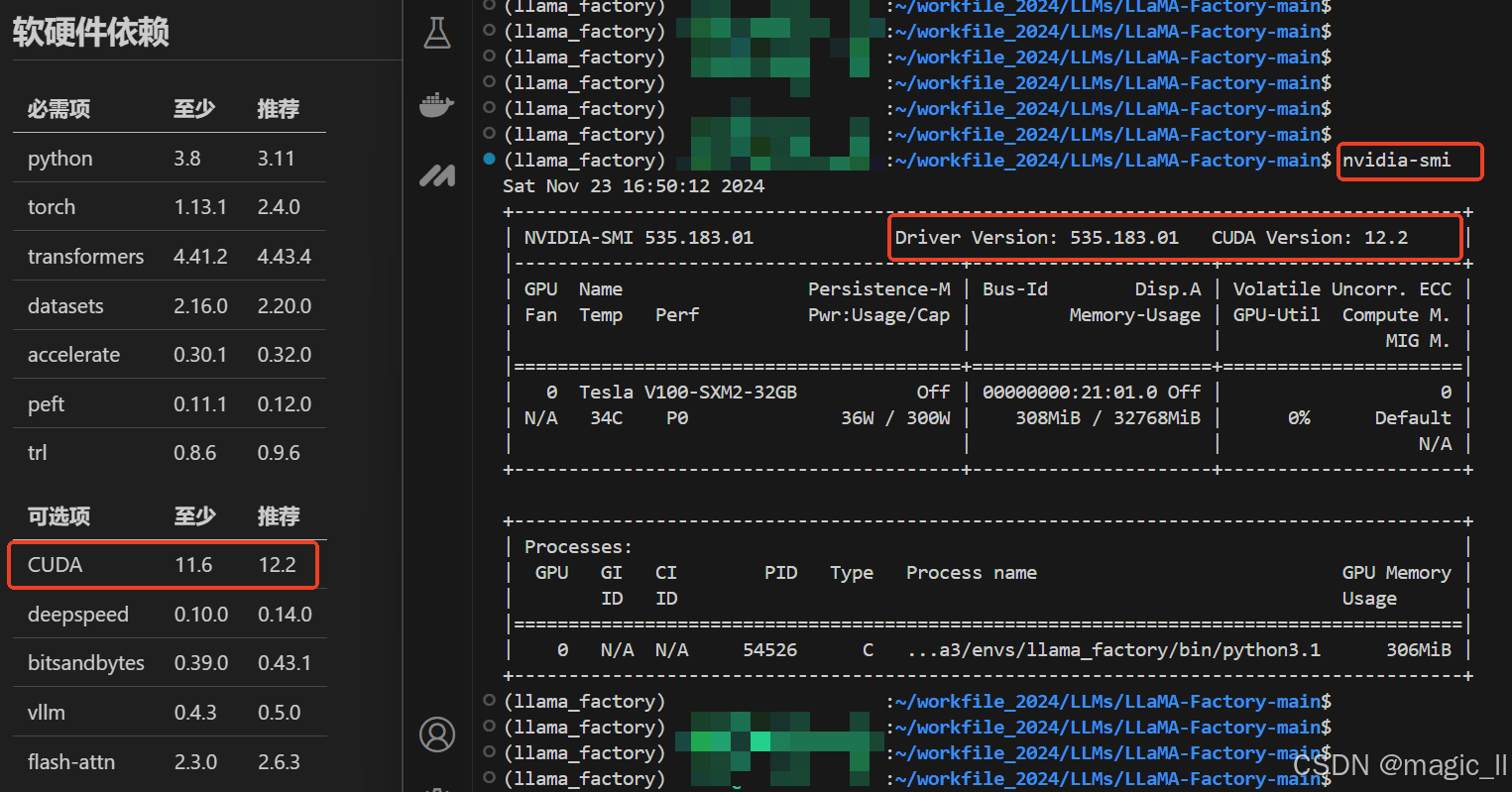Select the accelerate row name

[x=73, y=355]
